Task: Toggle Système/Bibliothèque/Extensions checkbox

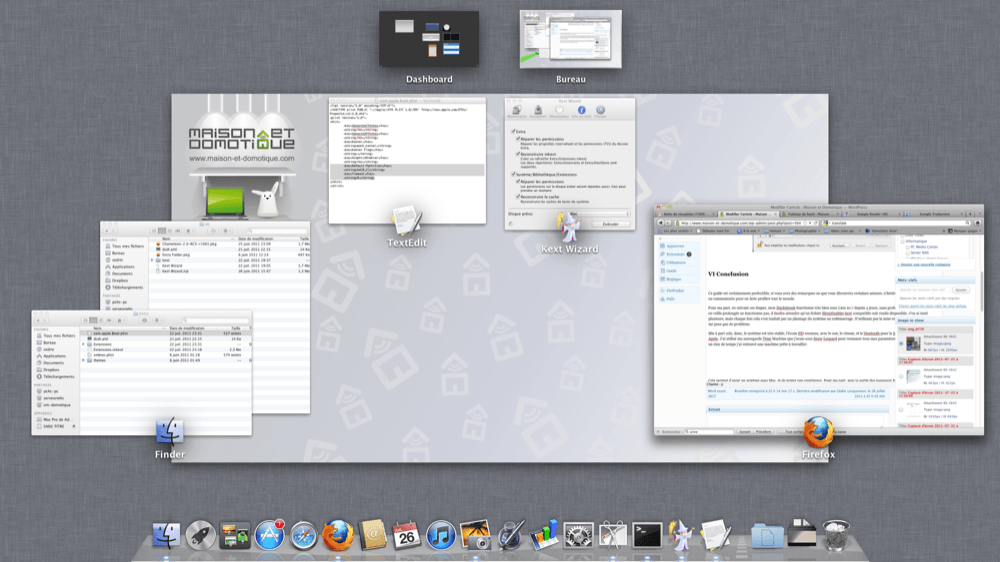Action: click(x=513, y=174)
